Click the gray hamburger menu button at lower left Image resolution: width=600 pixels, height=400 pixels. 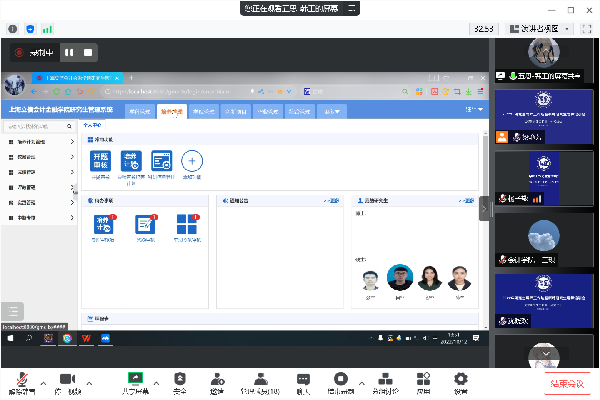pyautogui.click(x=13, y=311)
